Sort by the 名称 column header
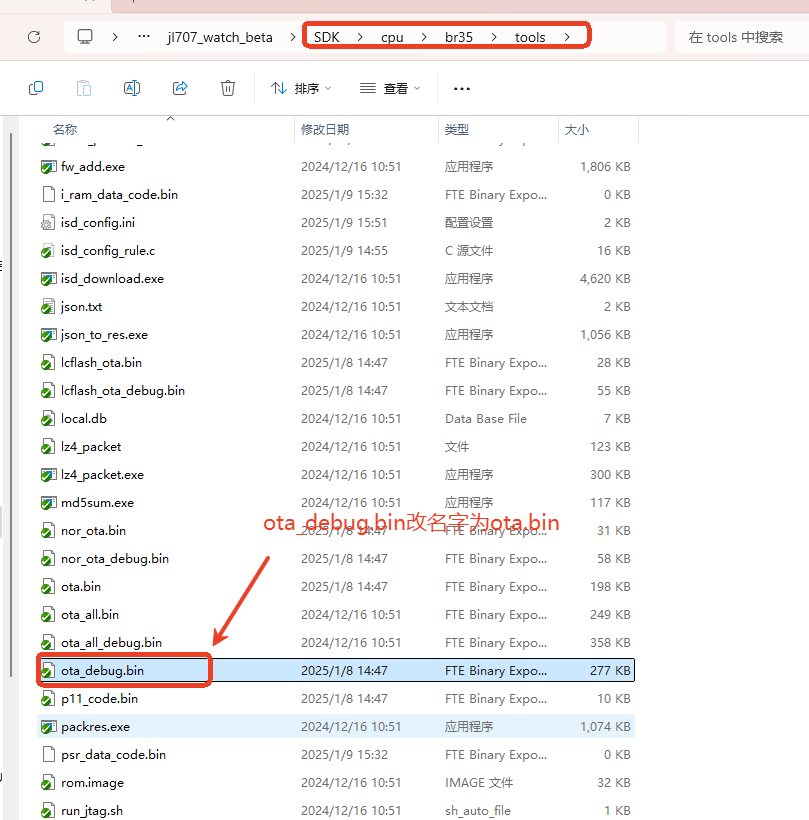Screen dimensions: 809x820 [65, 130]
